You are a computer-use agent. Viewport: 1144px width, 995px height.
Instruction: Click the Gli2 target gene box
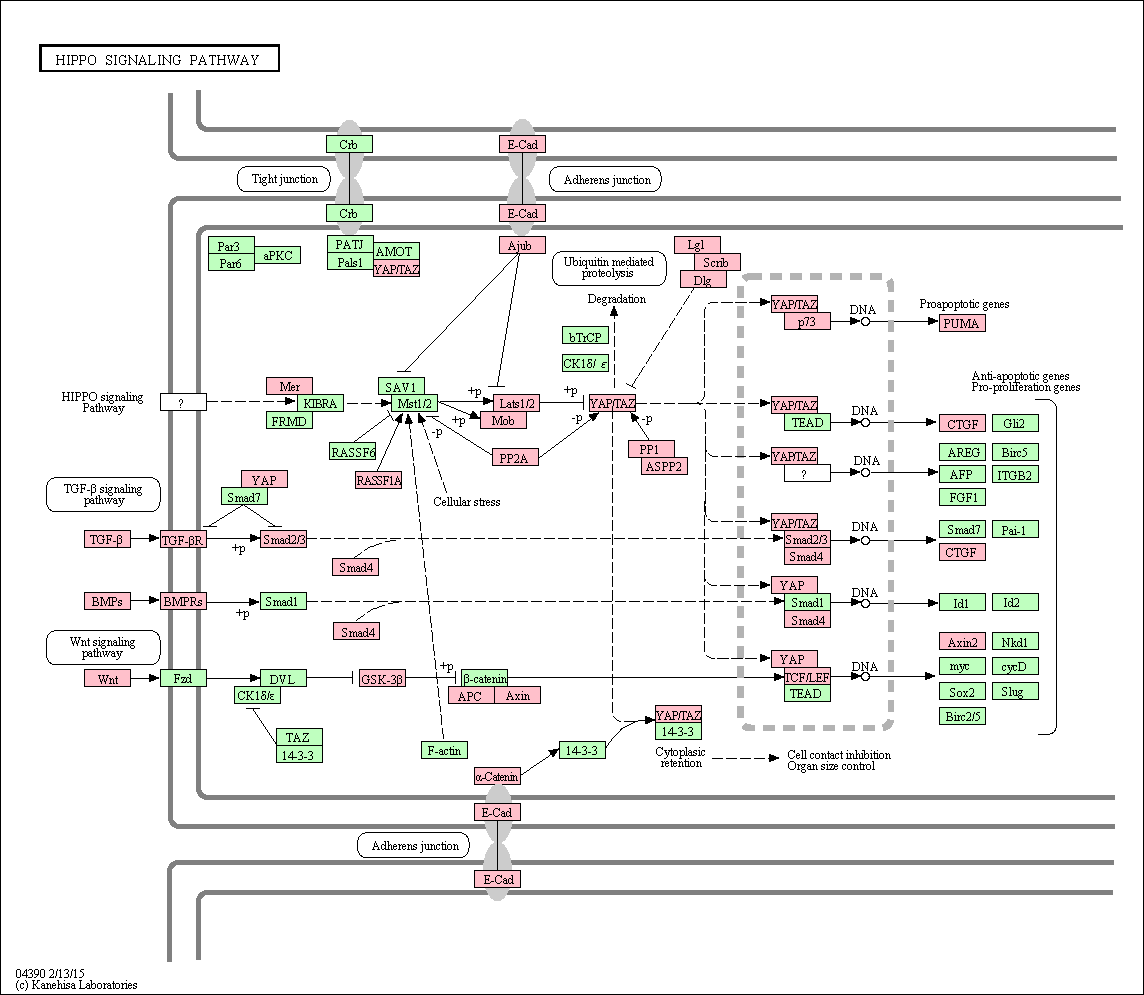click(x=1016, y=424)
